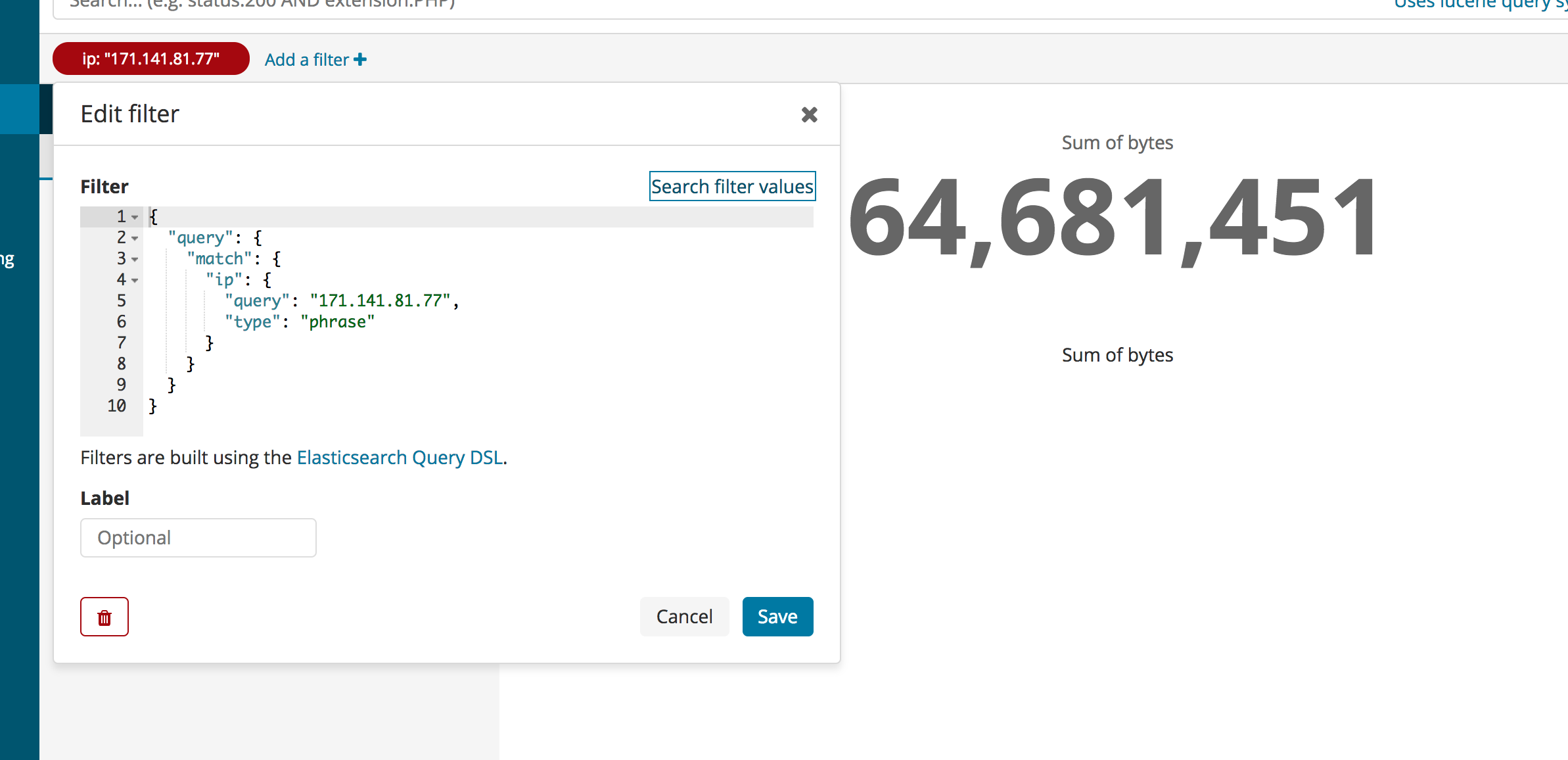1568x760 pixels.
Task: Click the plus icon beside Add a filter
Action: point(360,60)
